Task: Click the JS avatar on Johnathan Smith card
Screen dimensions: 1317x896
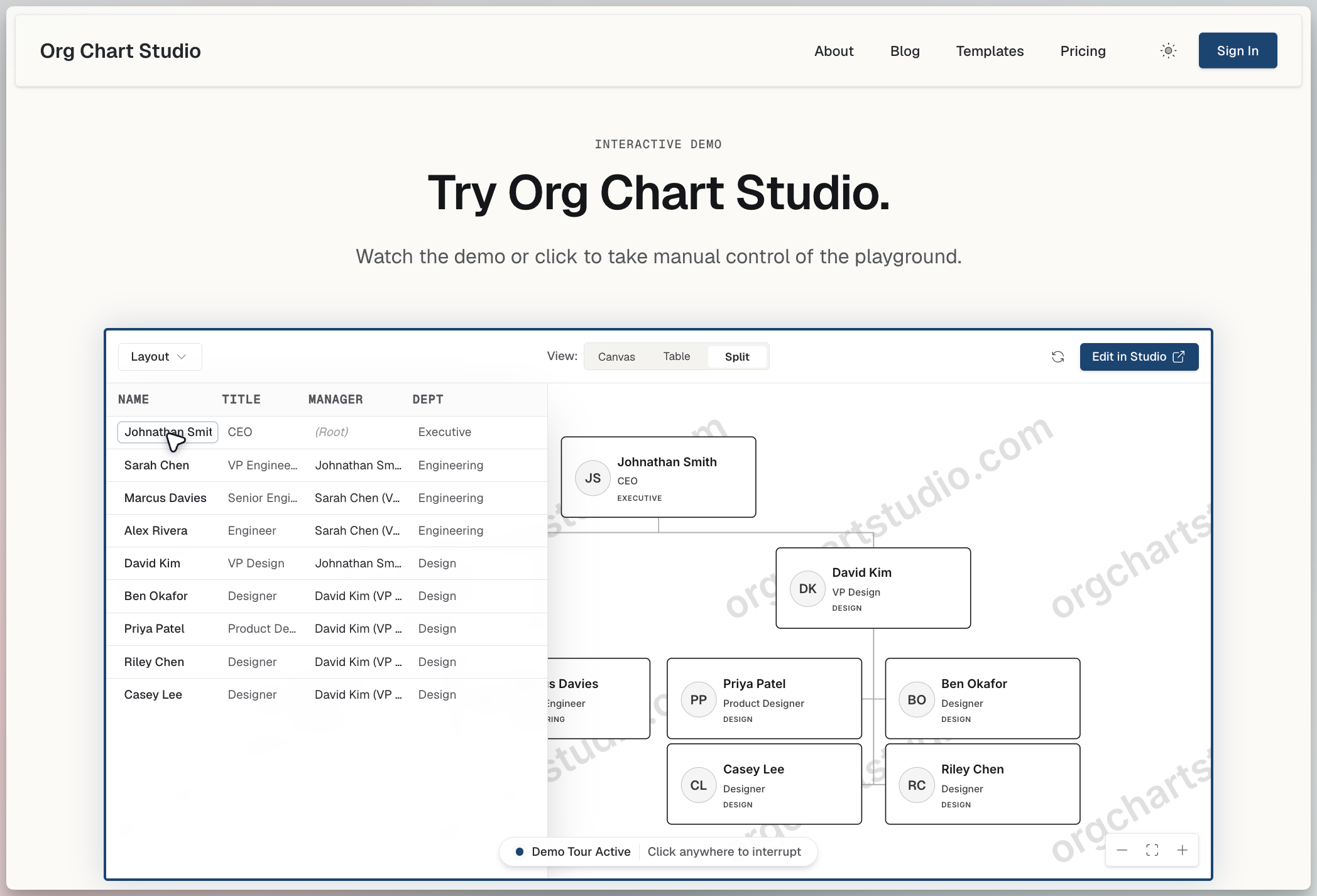Action: [593, 478]
